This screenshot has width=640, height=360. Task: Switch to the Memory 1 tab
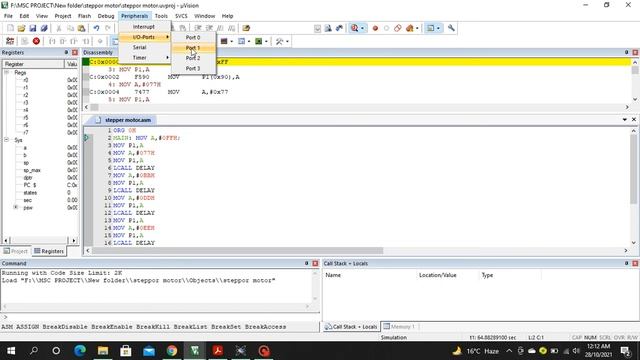point(399,327)
